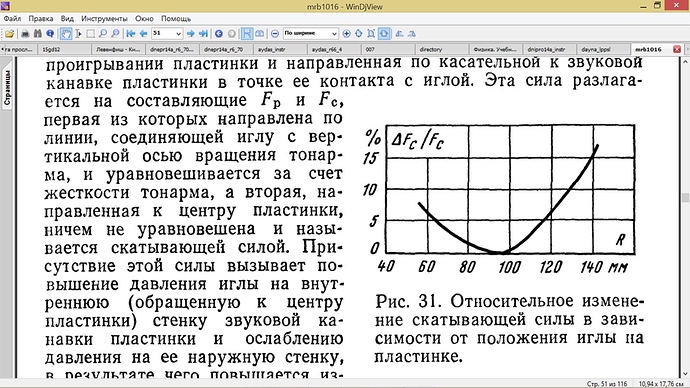This screenshot has width=690, height=388.
Task: Switch to the 15gd12 tab
Action: tap(65, 49)
